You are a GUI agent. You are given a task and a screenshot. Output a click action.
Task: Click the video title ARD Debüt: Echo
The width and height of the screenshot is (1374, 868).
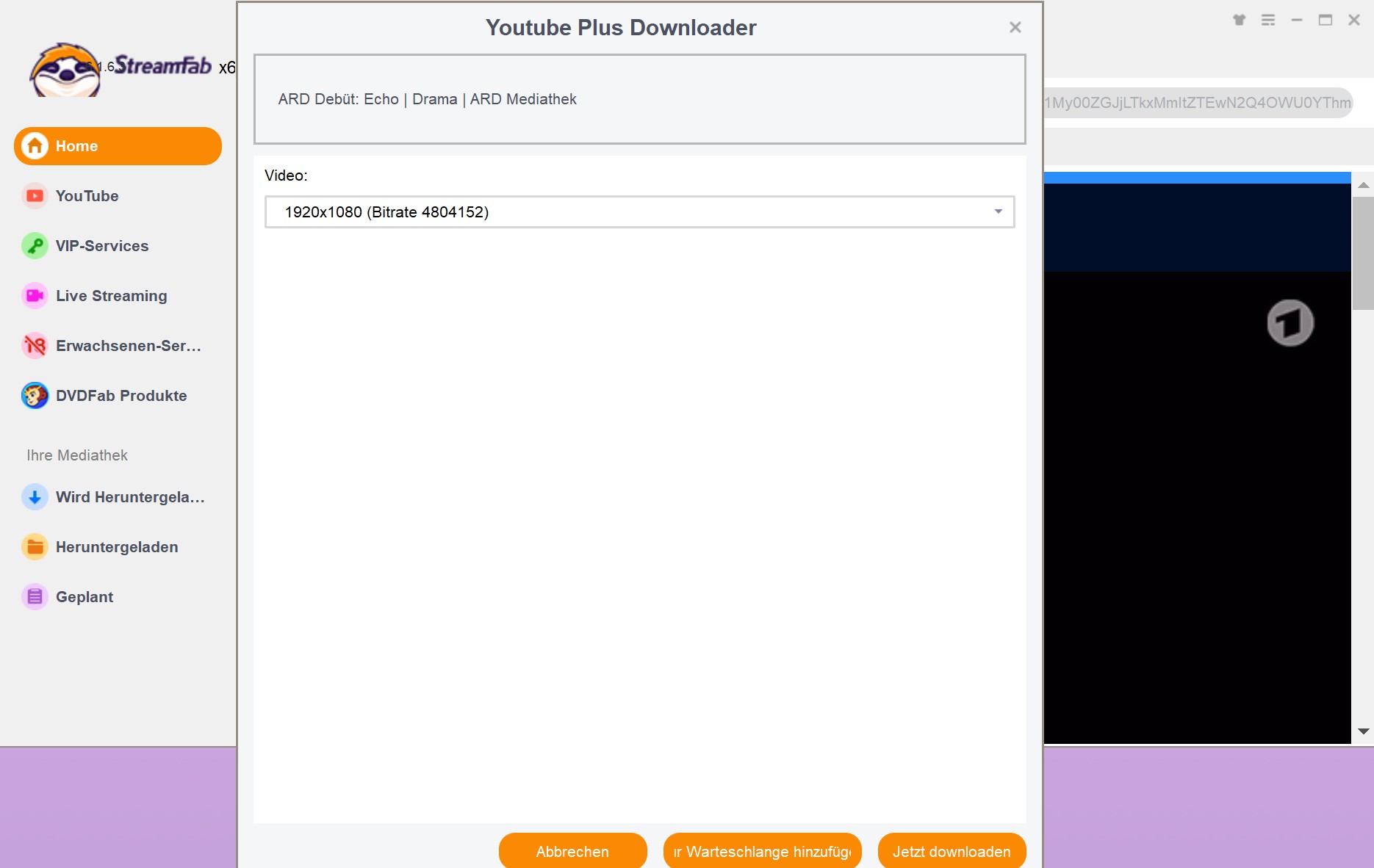pyautogui.click(x=427, y=99)
